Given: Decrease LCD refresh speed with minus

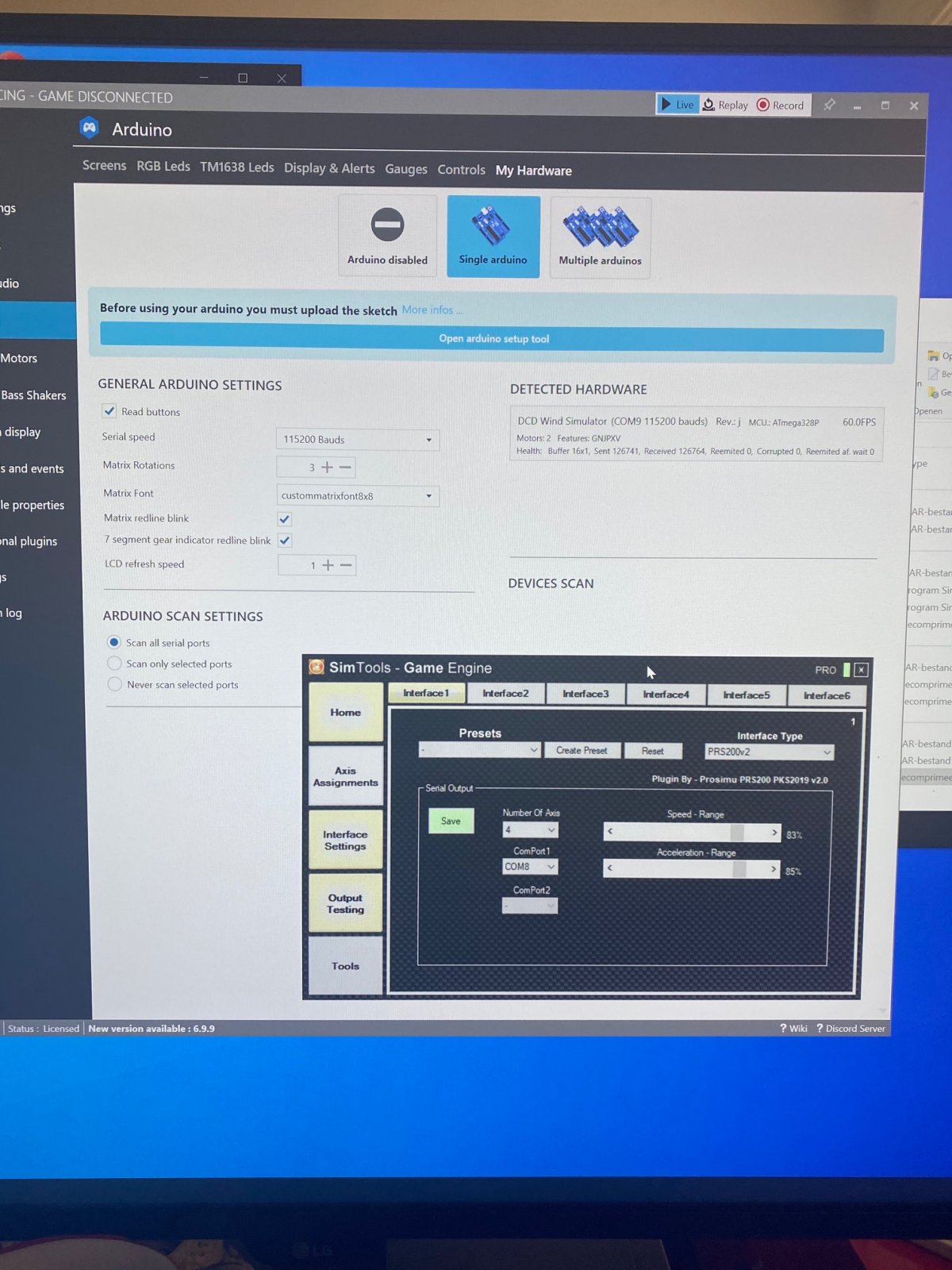Looking at the screenshot, I should pyautogui.click(x=346, y=565).
